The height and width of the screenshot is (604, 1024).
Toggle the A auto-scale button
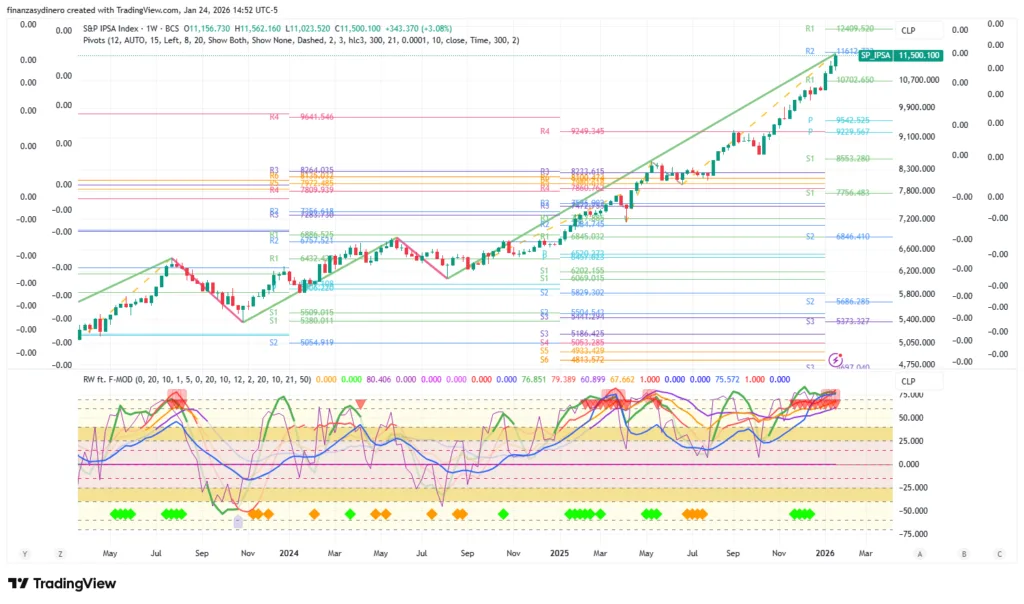[x=919, y=553]
